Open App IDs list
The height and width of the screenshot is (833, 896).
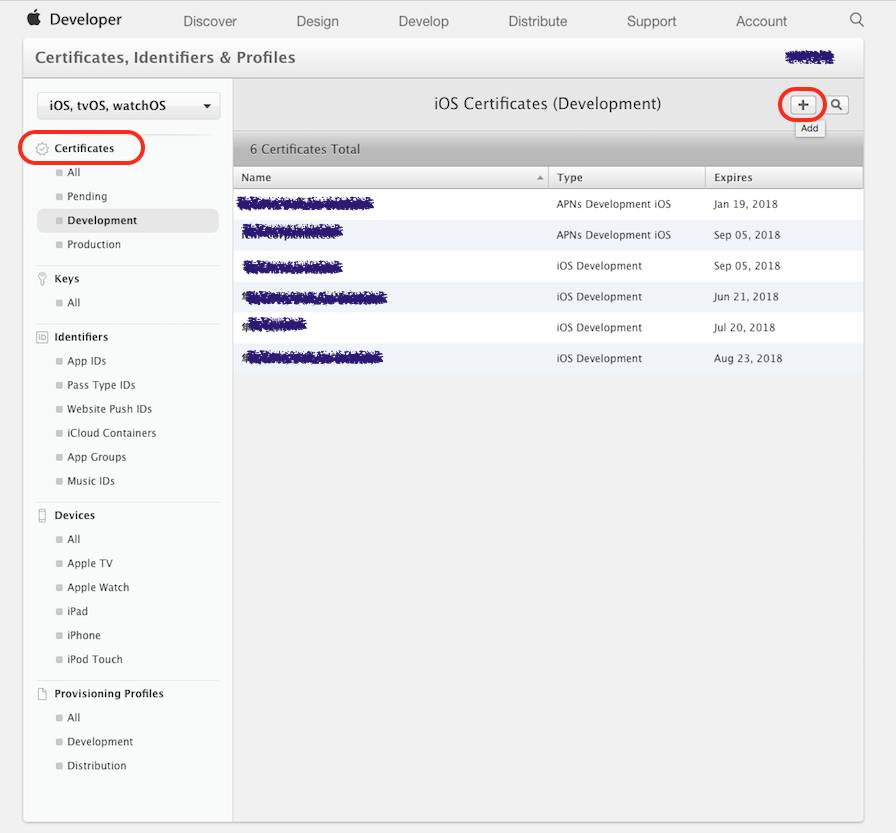point(86,361)
